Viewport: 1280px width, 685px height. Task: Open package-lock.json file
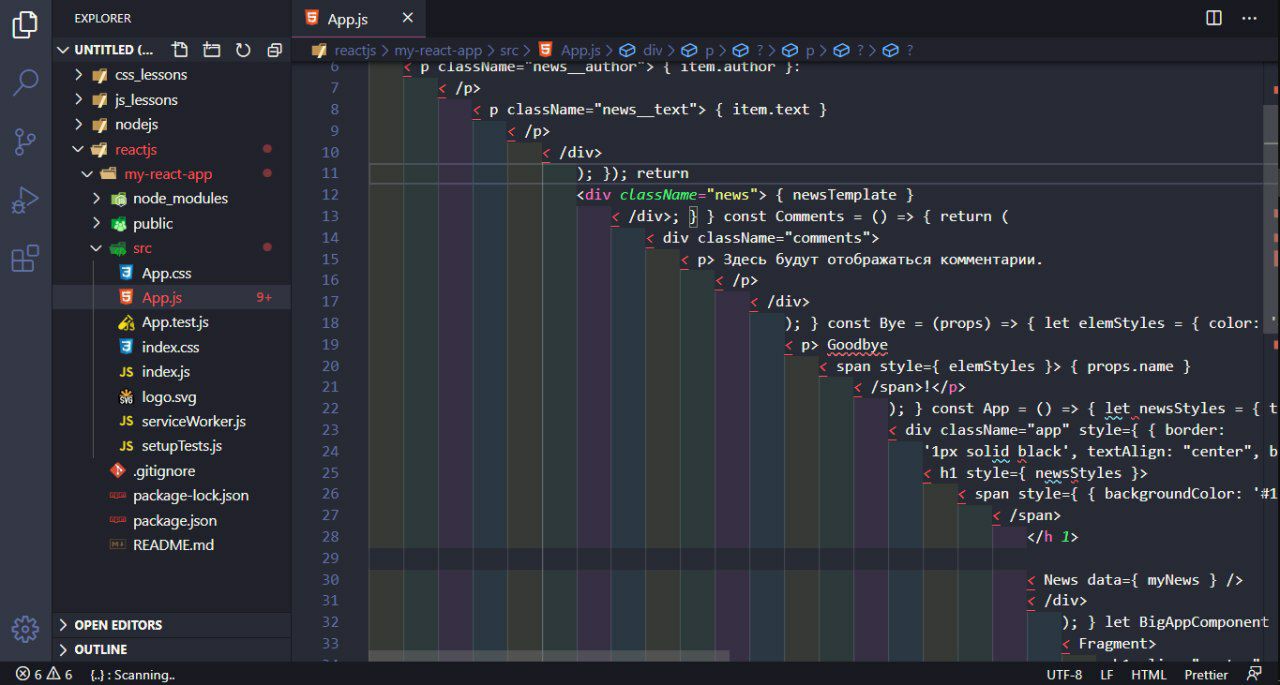click(190, 495)
